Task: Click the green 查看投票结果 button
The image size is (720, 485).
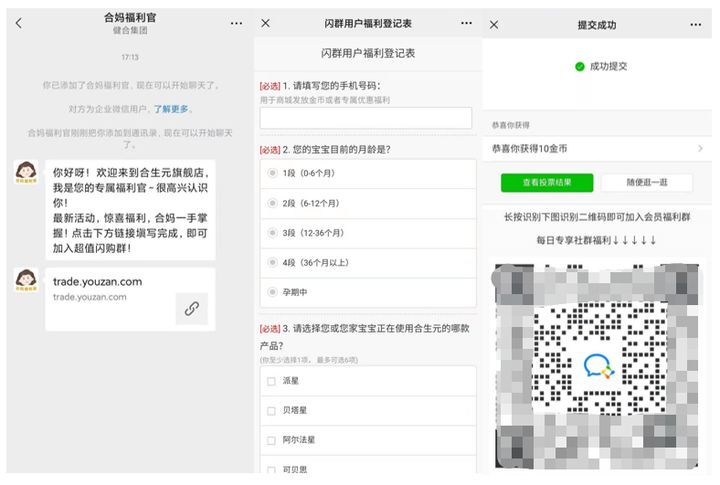Action: [x=547, y=183]
